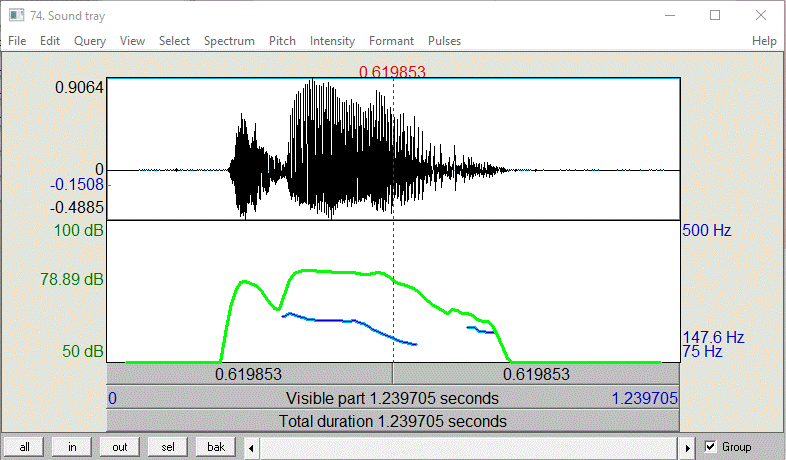Image resolution: width=786 pixels, height=460 pixels.
Task: Open the Pitch menu
Action: [x=282, y=41]
